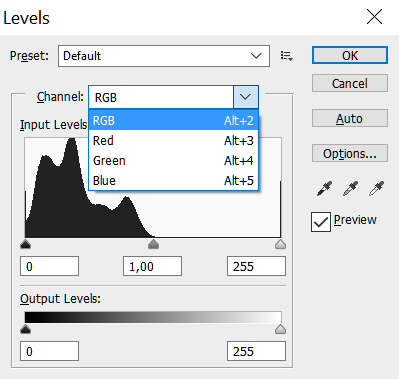Select the gray point eyedropper

350,188
